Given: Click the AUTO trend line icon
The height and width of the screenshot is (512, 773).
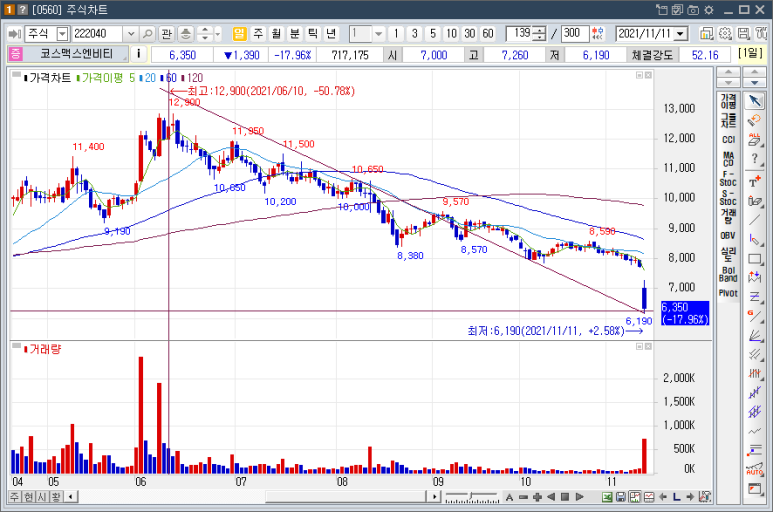Looking at the screenshot, I should [754, 469].
